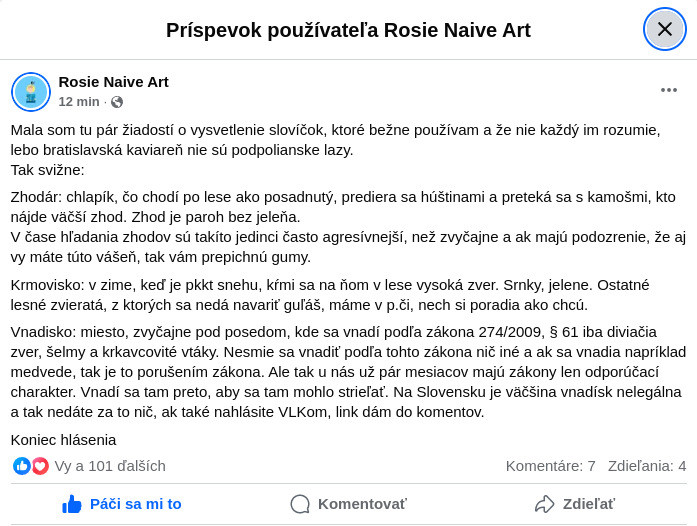Click the blue thumbs-up reaction icon
Viewport: 697px width, 526px height.
pyautogui.click(x=21, y=466)
